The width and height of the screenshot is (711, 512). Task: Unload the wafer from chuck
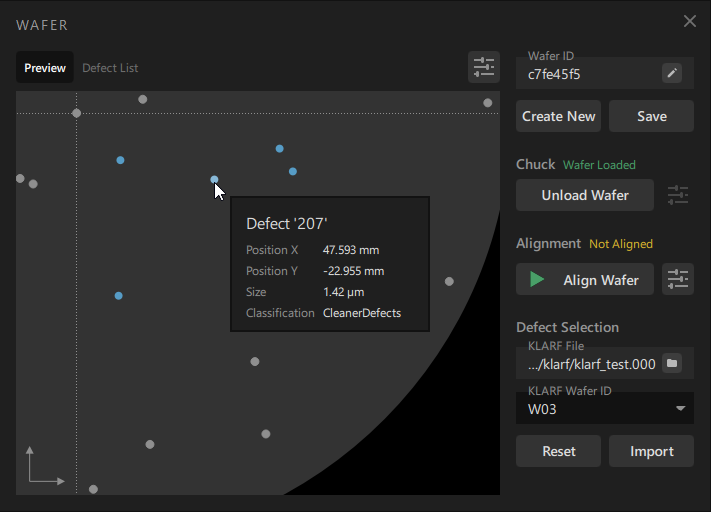tap(585, 195)
